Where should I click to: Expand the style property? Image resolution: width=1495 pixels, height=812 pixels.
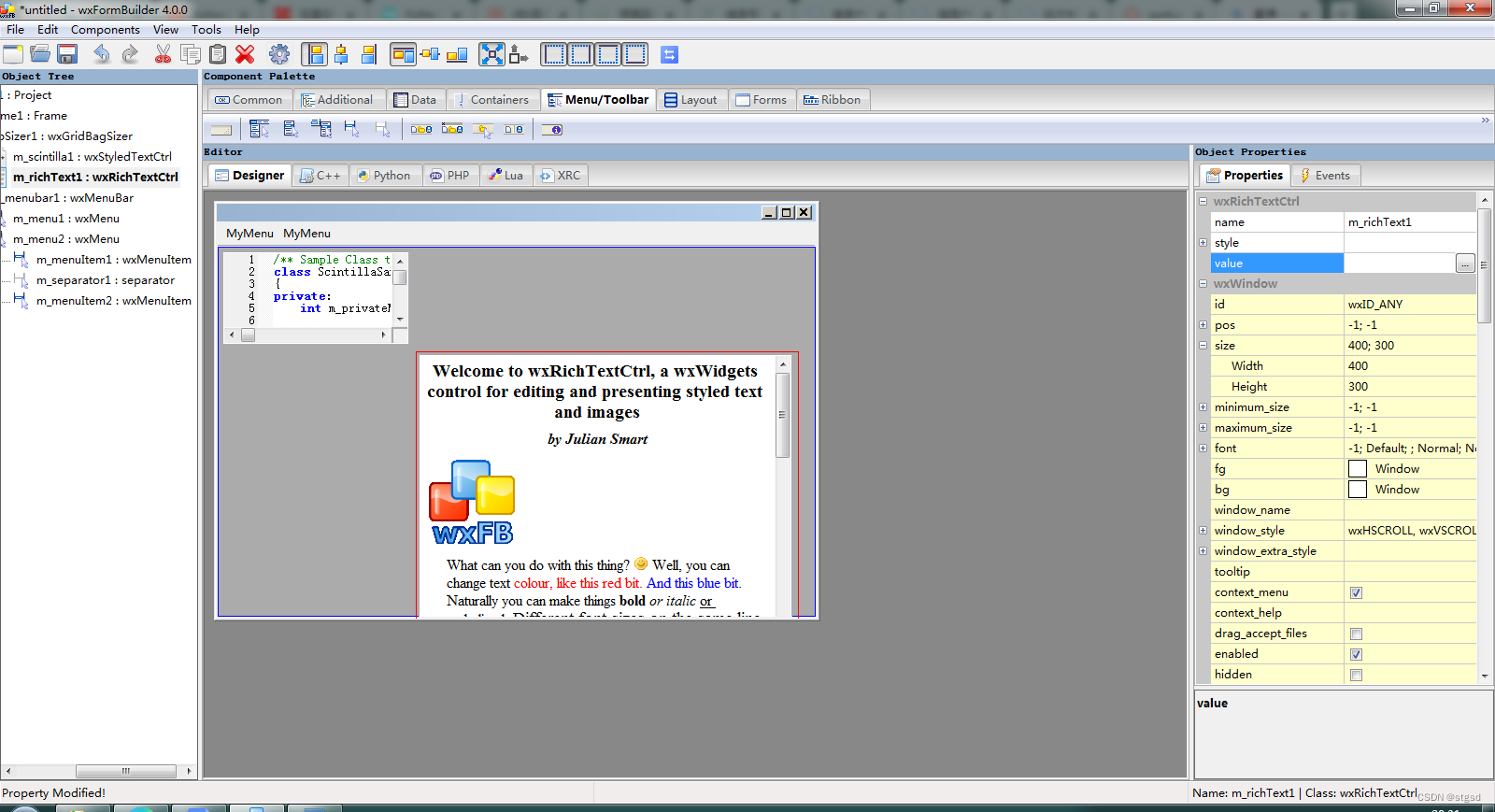pos(1203,242)
